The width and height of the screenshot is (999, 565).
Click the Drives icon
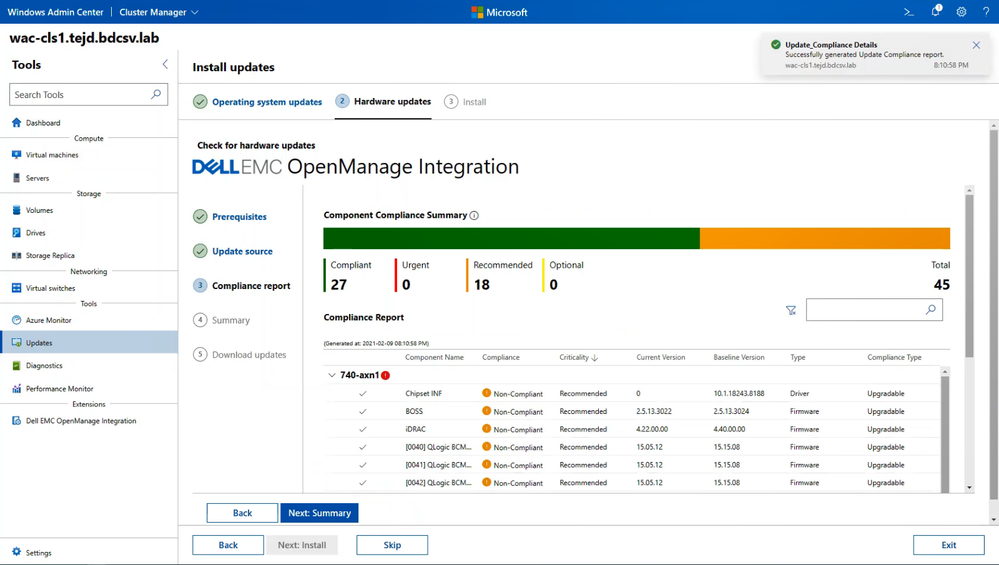click(x=17, y=232)
